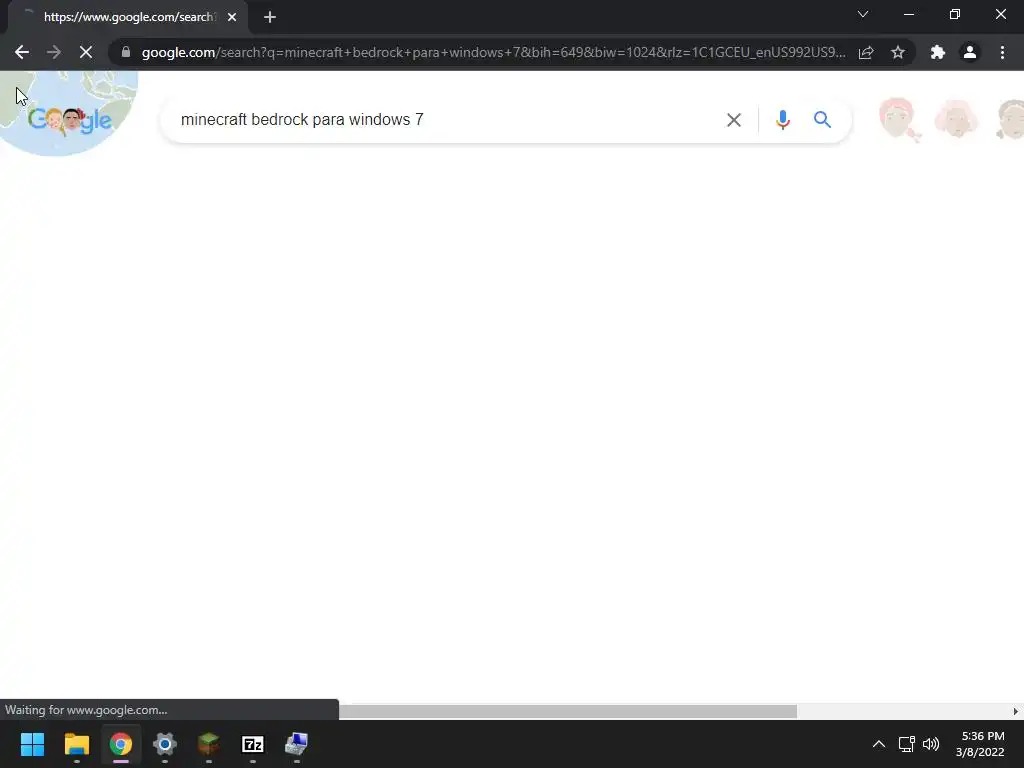Click the Google doodle logo
This screenshot has height=768, width=1024.
point(70,120)
